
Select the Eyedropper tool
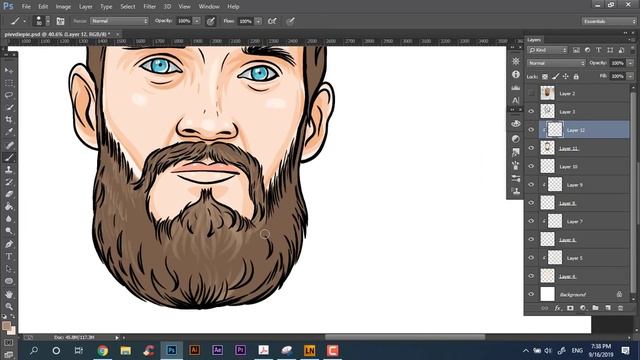[x=9, y=132]
